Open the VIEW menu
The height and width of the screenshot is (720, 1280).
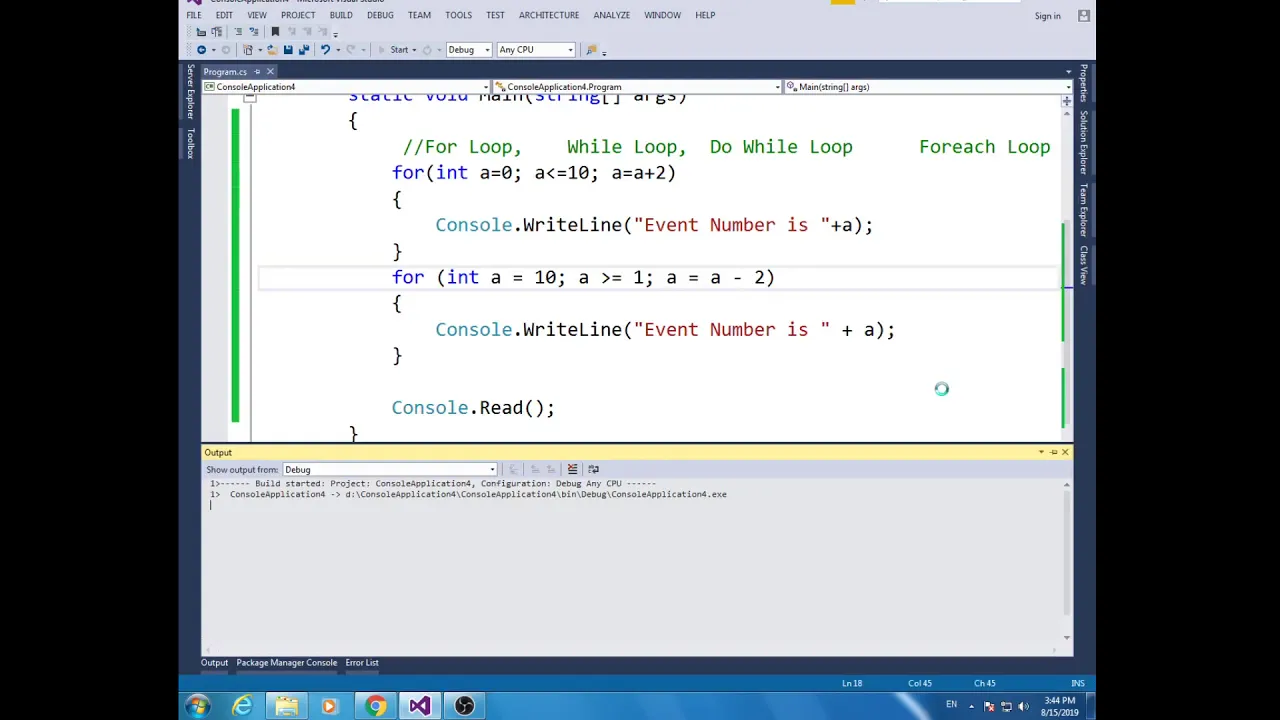[257, 15]
